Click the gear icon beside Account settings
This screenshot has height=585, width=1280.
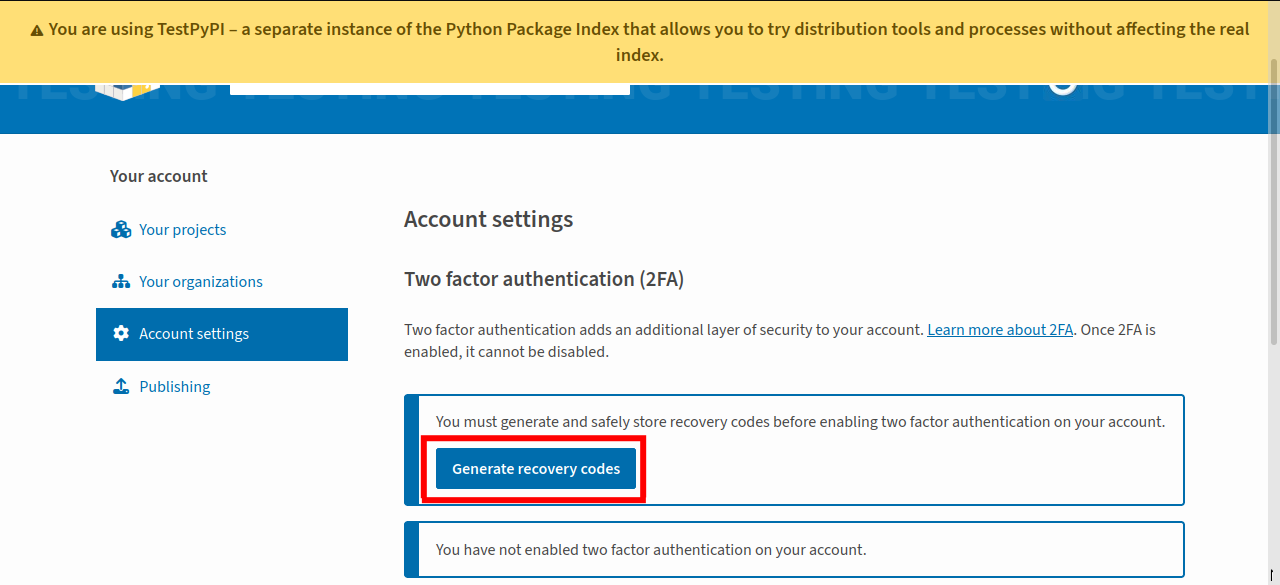coord(121,334)
